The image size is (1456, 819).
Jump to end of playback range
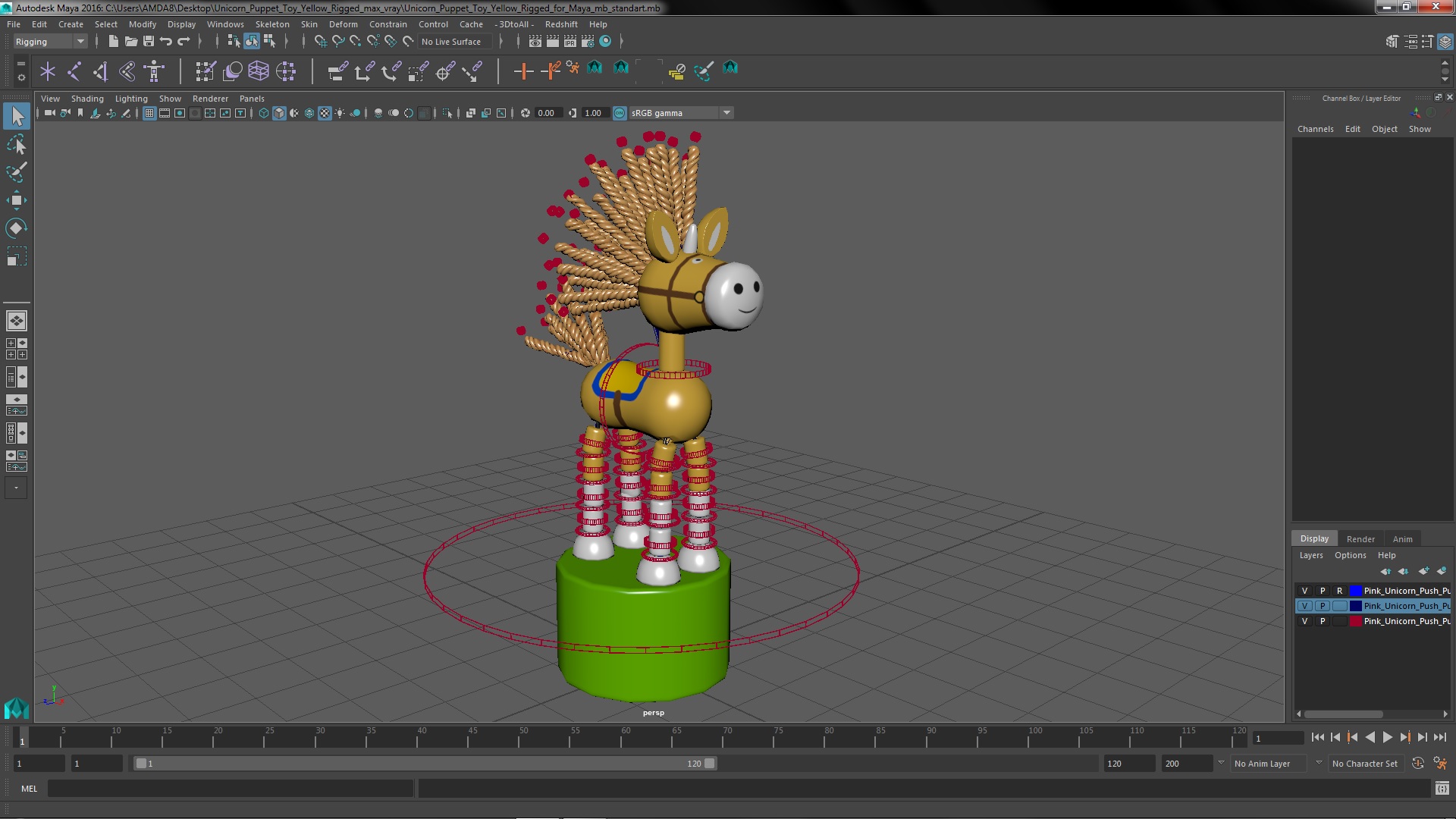[1440, 737]
